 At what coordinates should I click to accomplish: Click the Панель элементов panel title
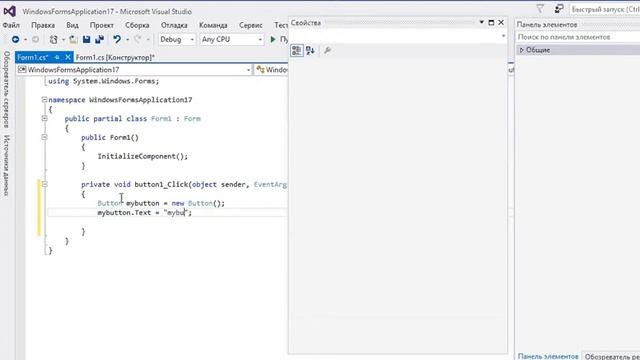click(547, 24)
